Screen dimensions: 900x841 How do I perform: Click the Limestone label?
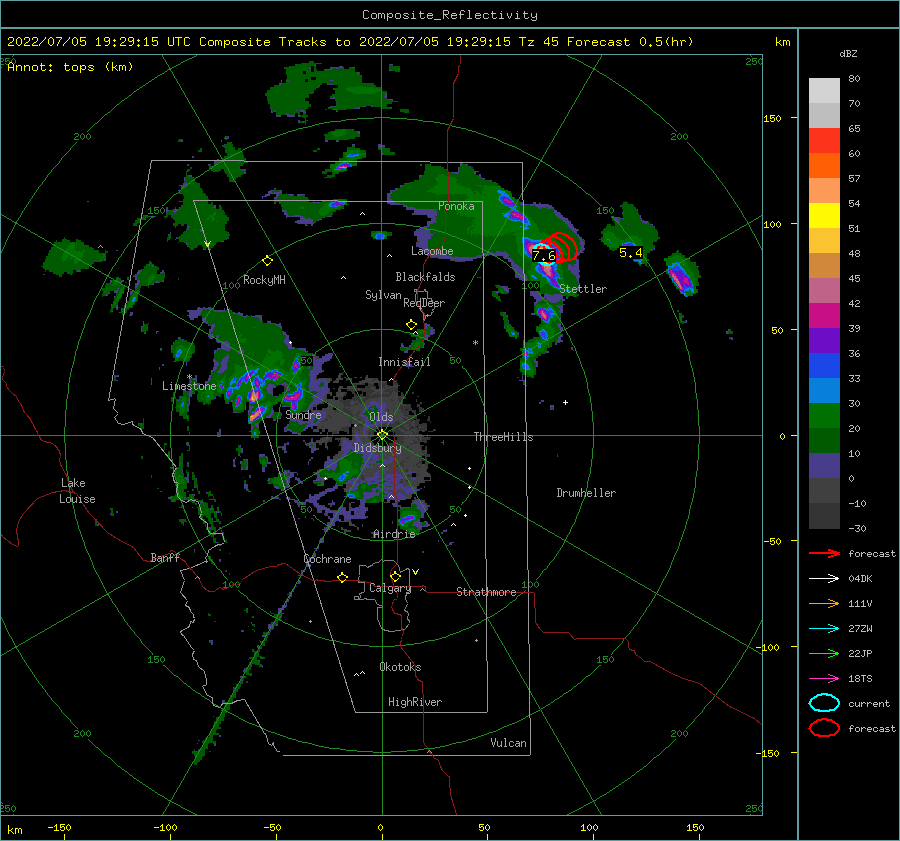189,386
